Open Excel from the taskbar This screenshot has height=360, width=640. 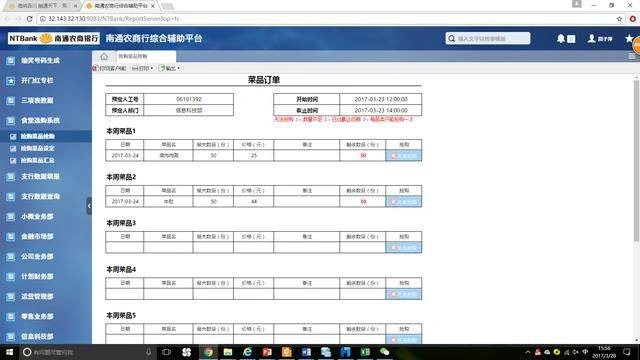click(365, 352)
